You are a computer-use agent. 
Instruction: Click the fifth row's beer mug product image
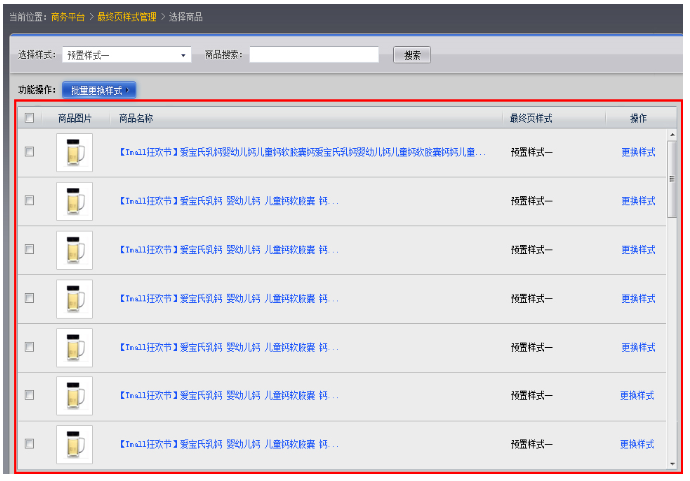74,348
